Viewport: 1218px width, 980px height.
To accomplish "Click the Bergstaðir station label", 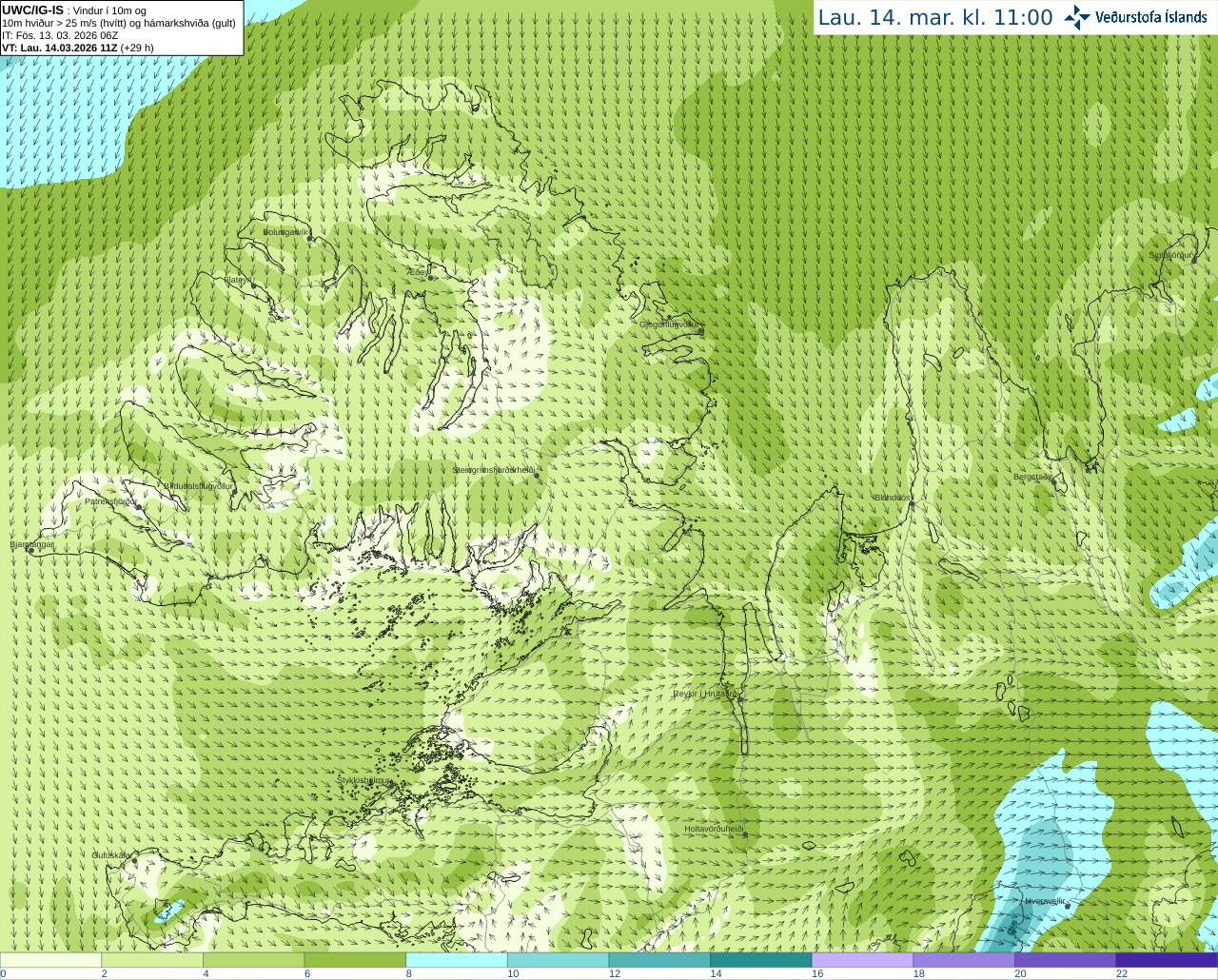I will pos(1032,477).
